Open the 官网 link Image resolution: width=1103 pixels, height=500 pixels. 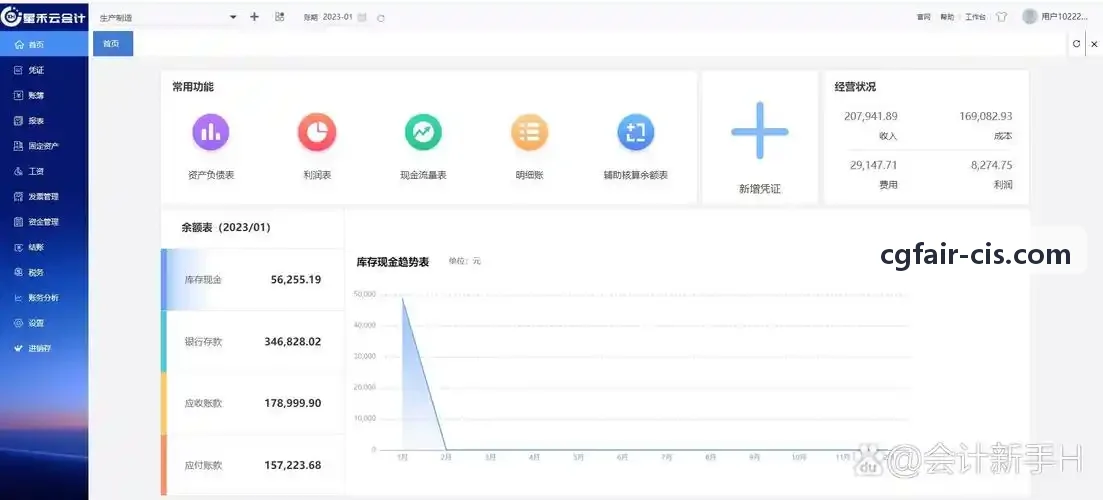click(924, 18)
